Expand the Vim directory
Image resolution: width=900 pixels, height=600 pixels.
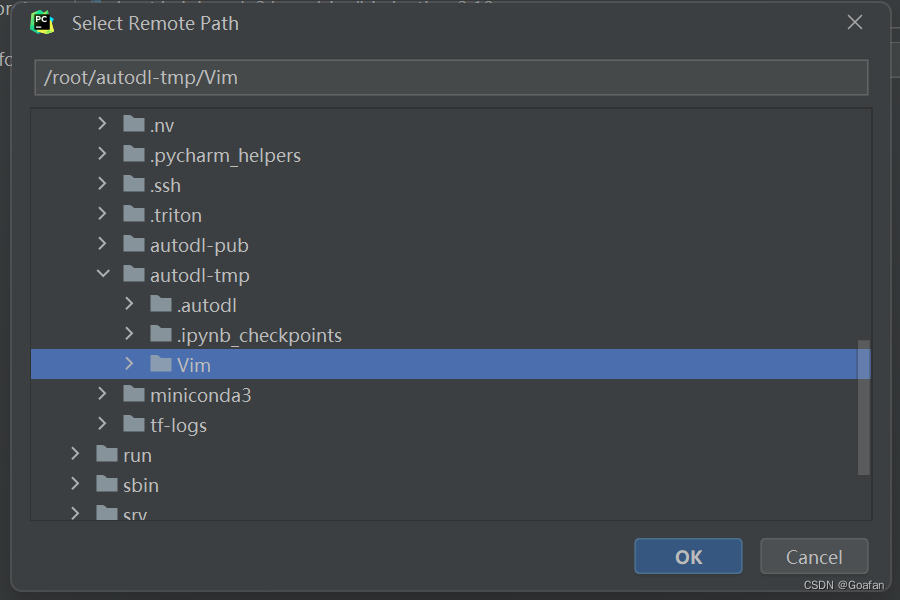tap(129, 364)
